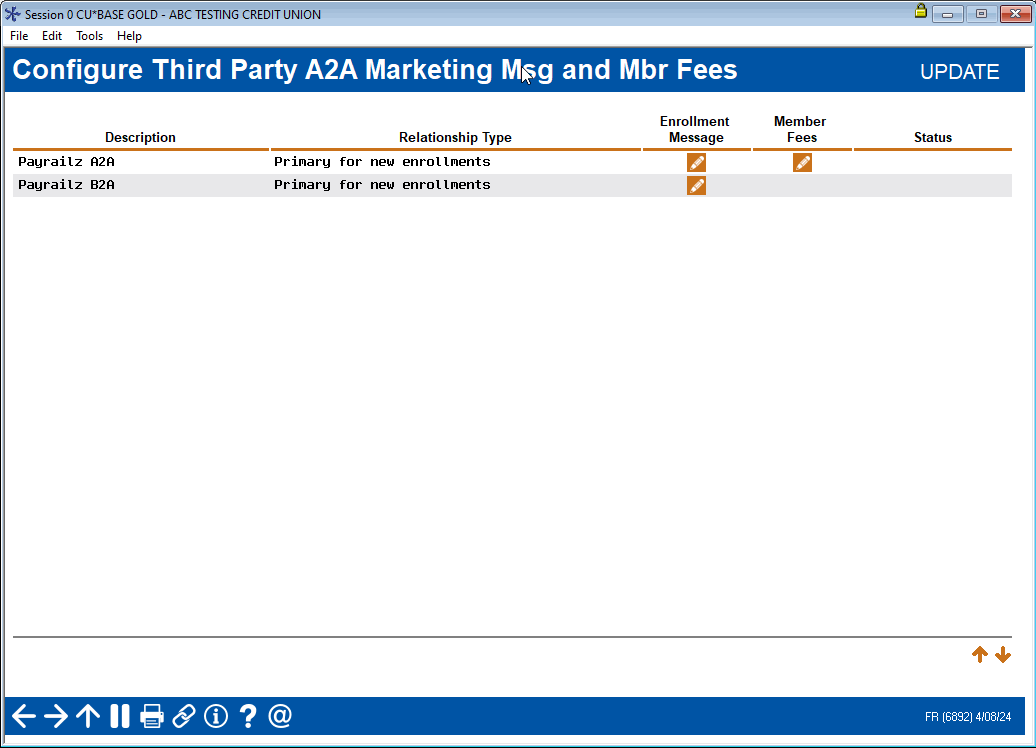1036x748 pixels.
Task: Maximize the CU*BASE GOLD window
Action: [981, 13]
